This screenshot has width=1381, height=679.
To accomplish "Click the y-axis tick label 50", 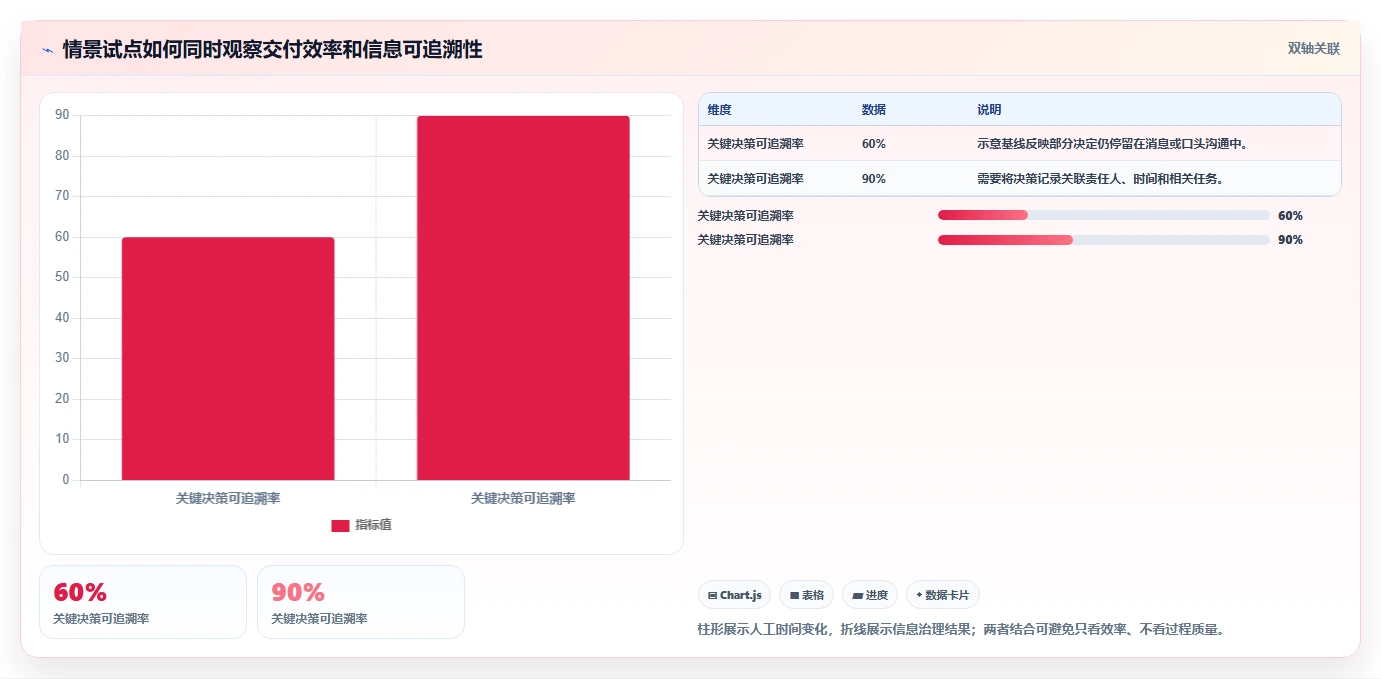I will pos(62,277).
